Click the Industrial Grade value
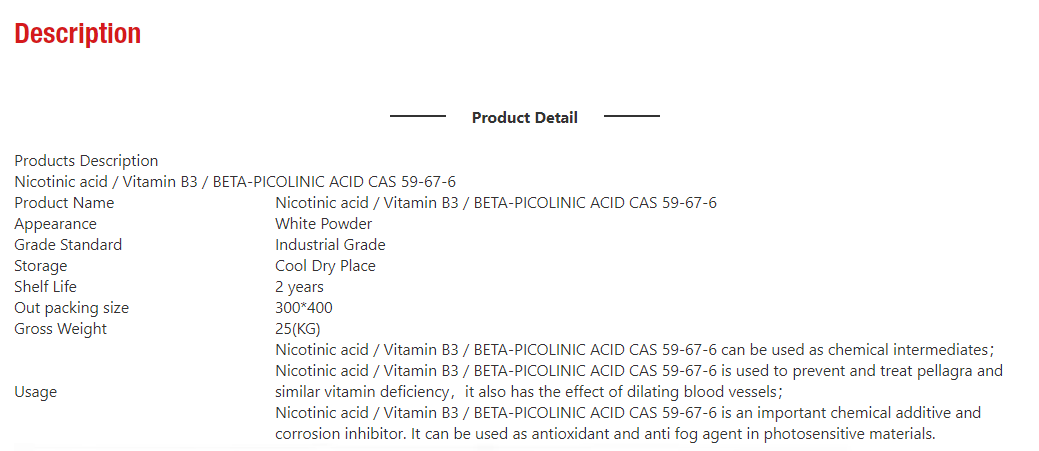This screenshot has width=1039, height=451. point(330,245)
